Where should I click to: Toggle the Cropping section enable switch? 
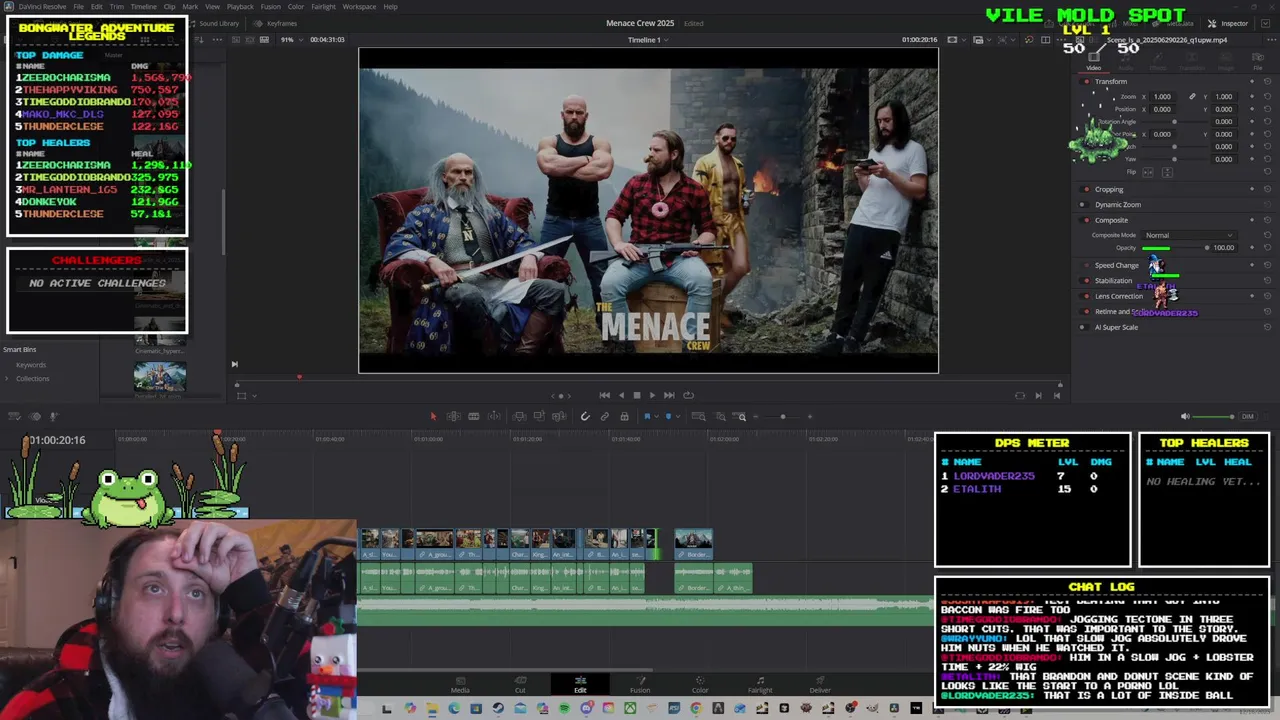pyautogui.click(x=1086, y=189)
